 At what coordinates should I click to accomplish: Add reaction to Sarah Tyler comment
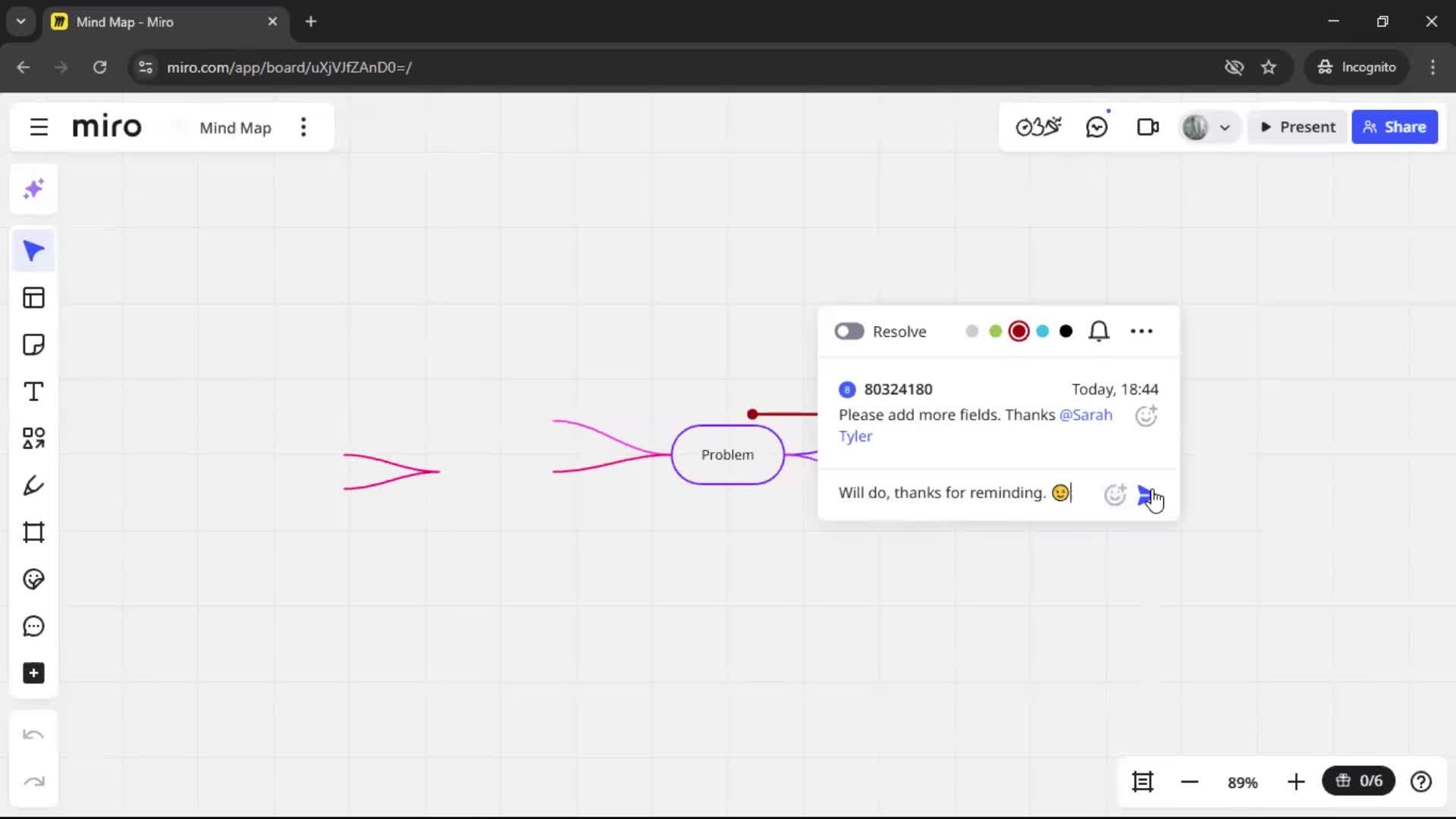coord(1146,416)
